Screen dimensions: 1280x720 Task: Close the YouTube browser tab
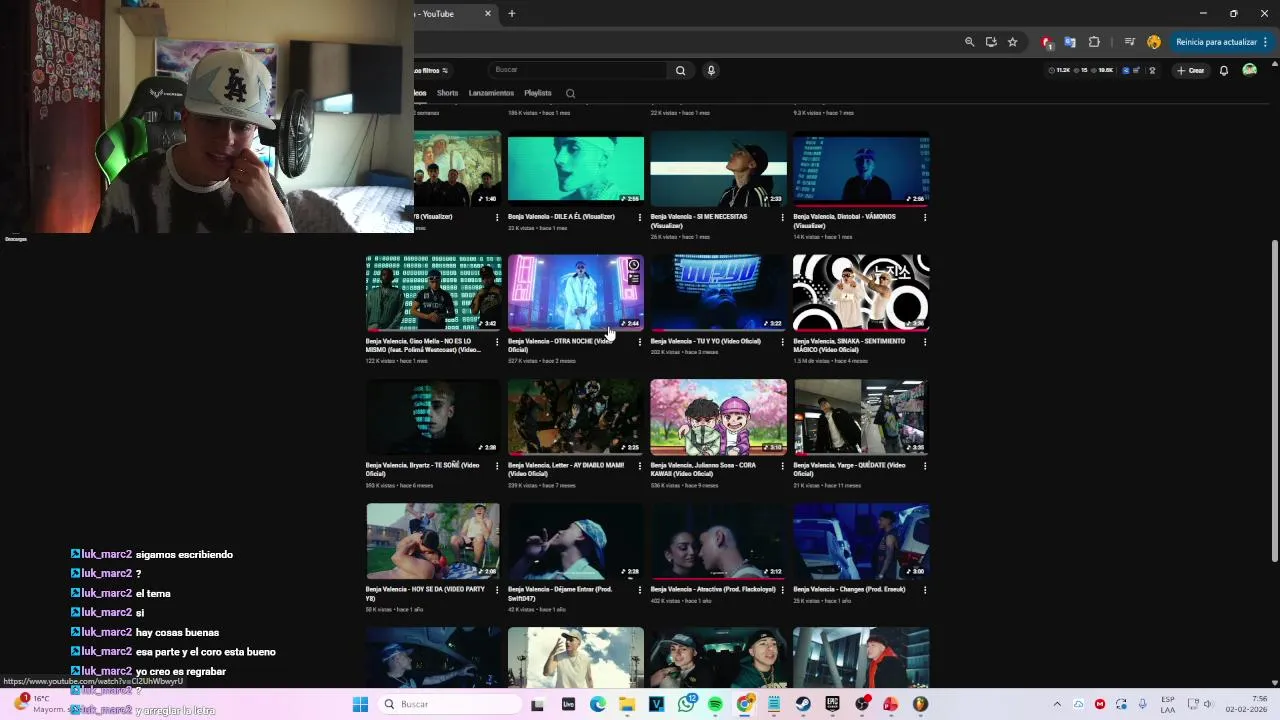(x=488, y=13)
